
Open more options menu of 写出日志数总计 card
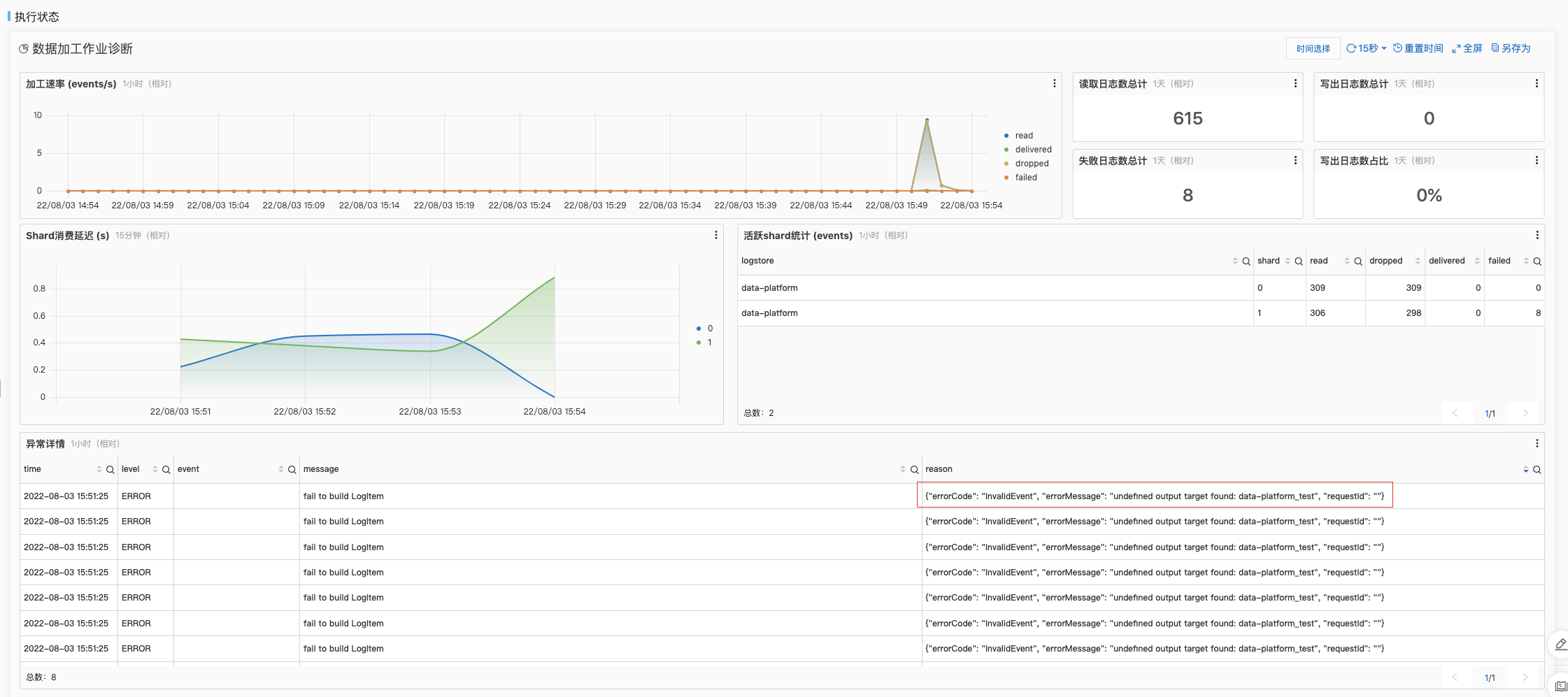click(1537, 84)
